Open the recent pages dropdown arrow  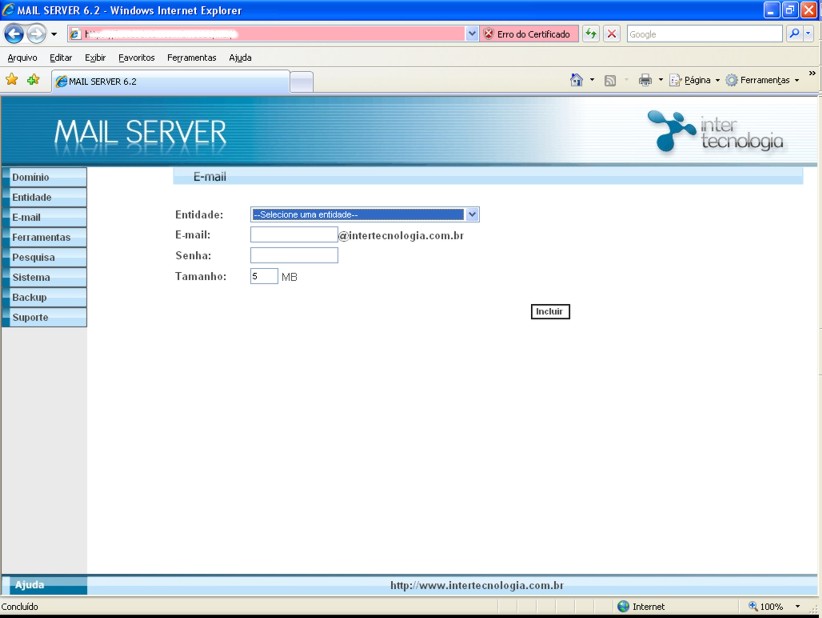point(53,34)
